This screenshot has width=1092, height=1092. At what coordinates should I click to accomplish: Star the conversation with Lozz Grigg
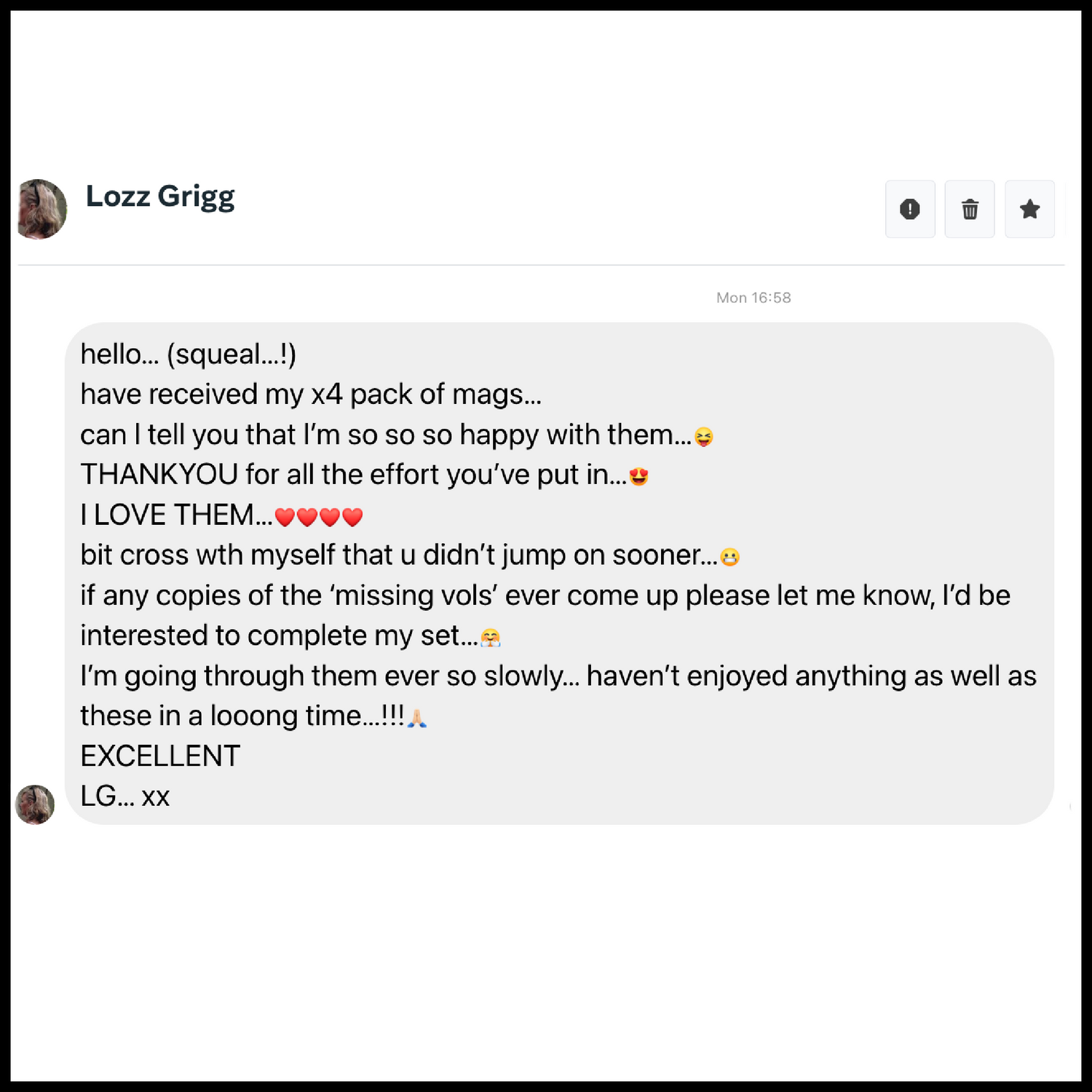1029,210
